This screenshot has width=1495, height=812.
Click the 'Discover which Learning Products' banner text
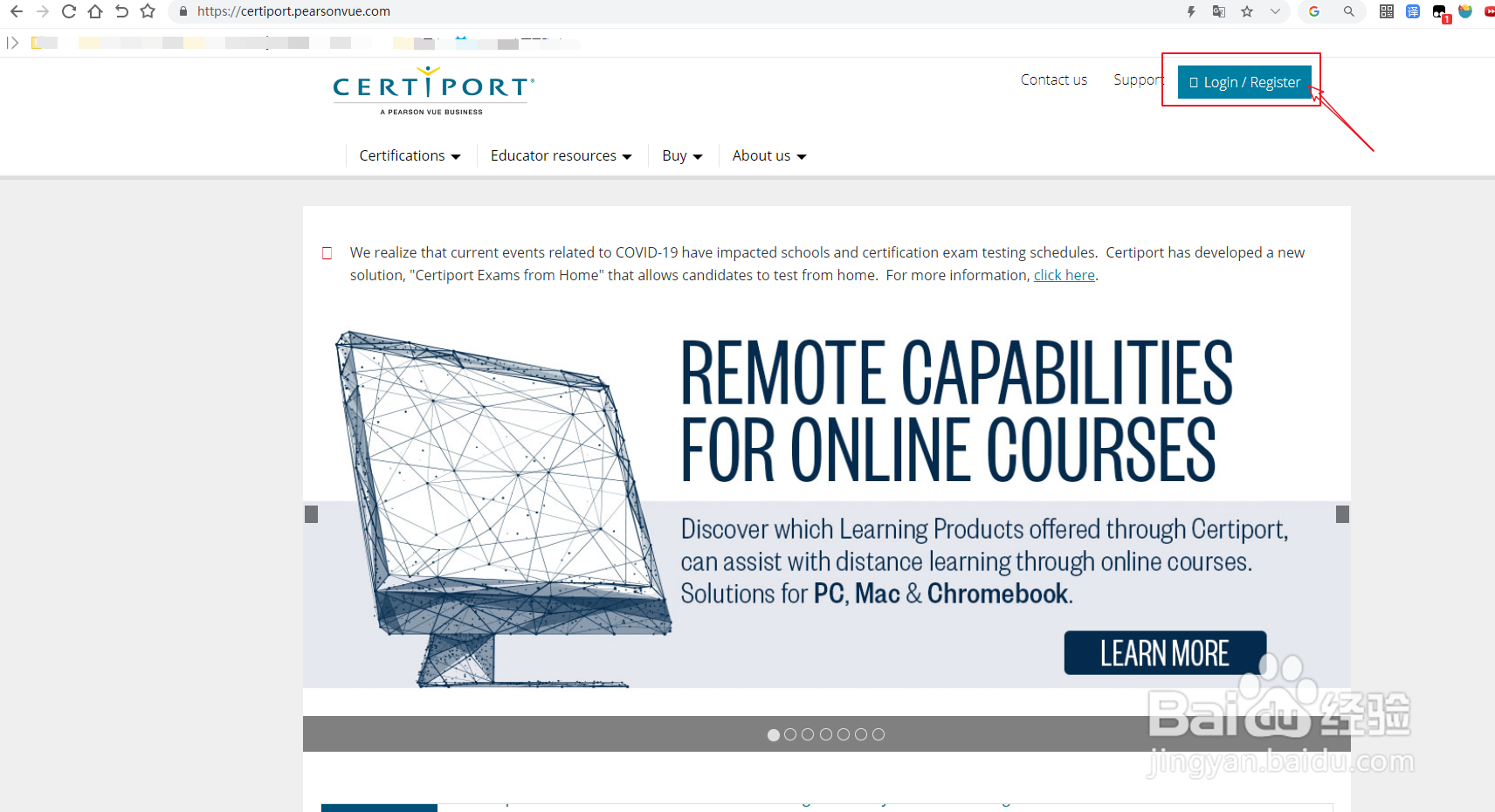coord(984,561)
